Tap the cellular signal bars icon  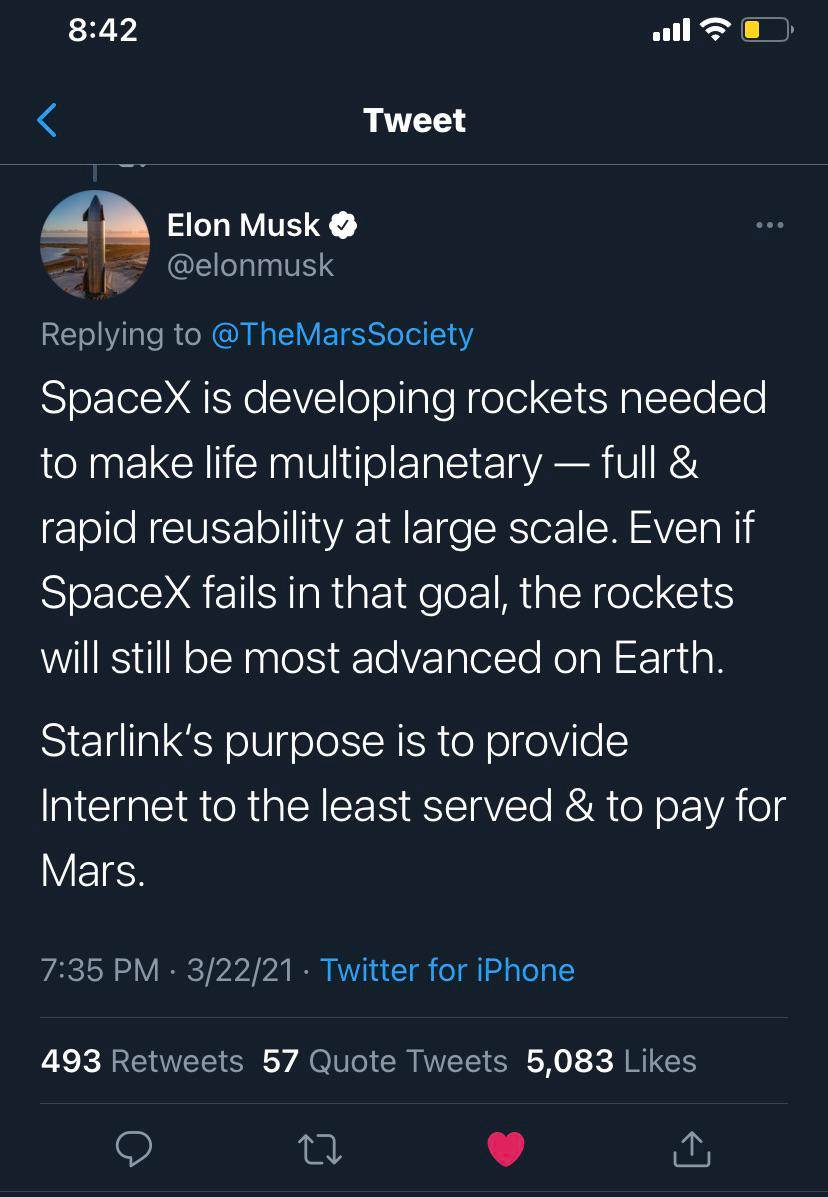click(x=669, y=30)
